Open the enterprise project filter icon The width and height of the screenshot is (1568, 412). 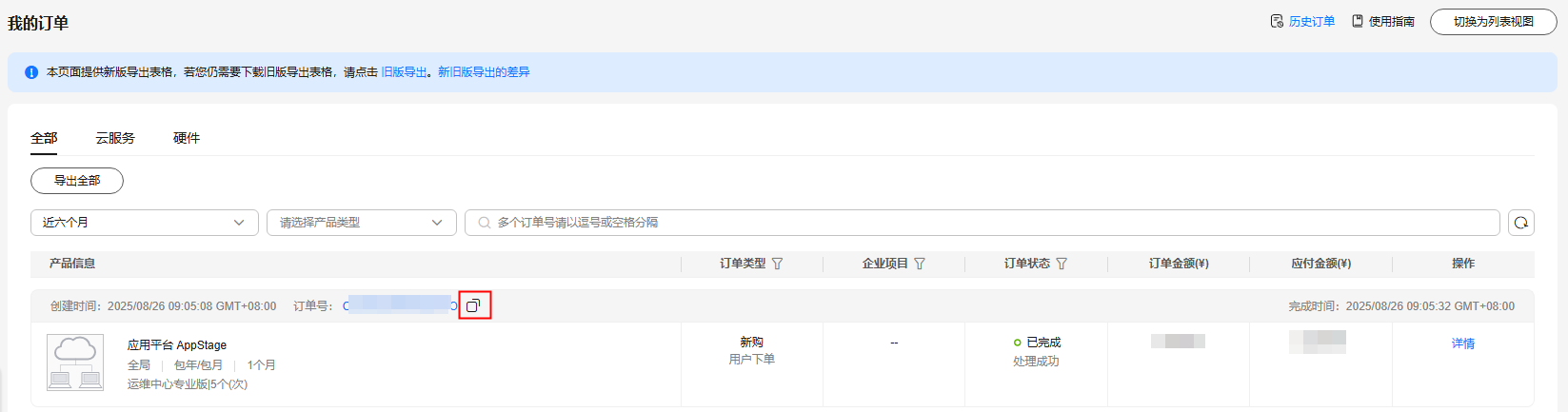coord(920,264)
